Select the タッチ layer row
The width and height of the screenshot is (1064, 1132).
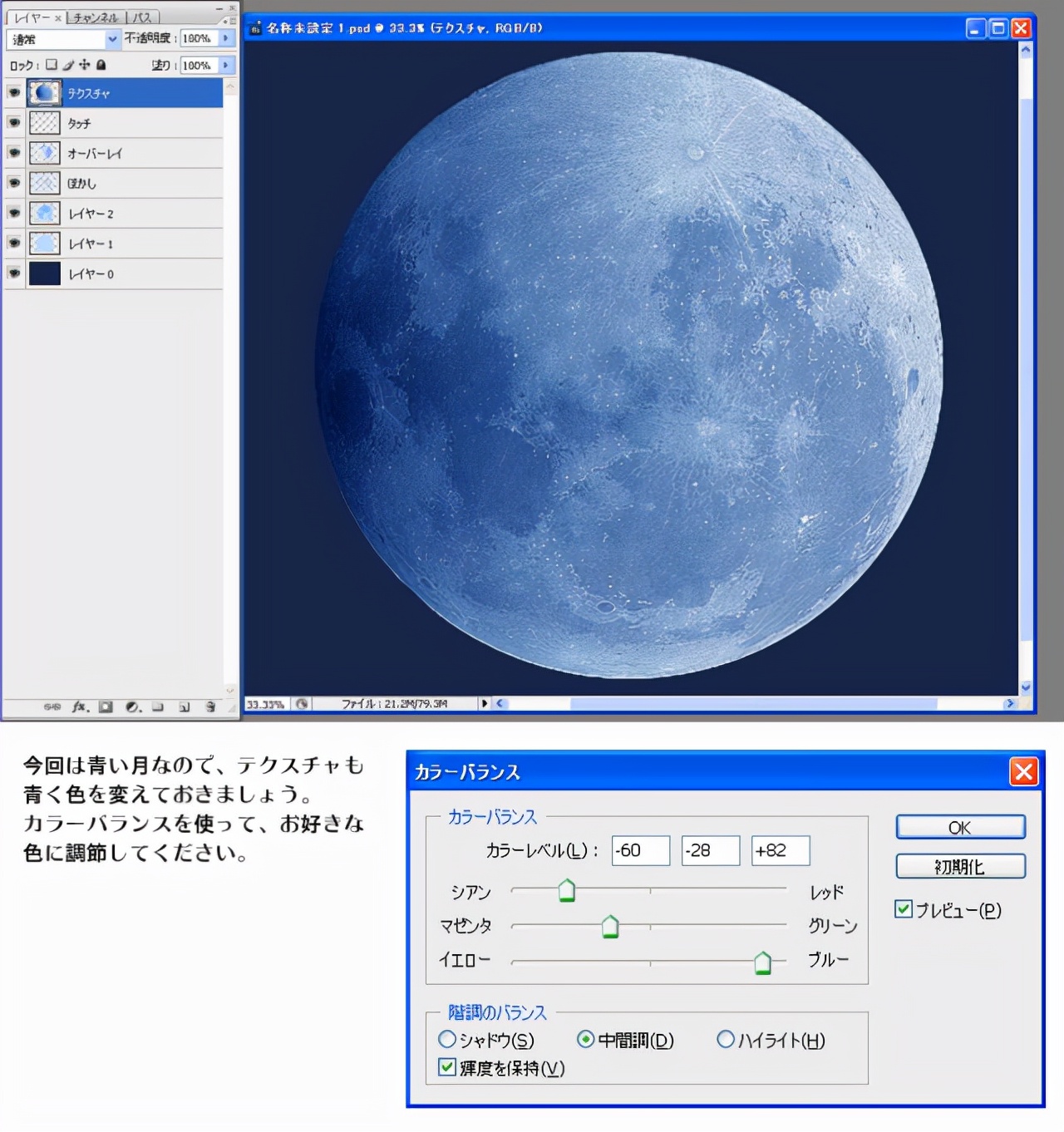click(114, 123)
